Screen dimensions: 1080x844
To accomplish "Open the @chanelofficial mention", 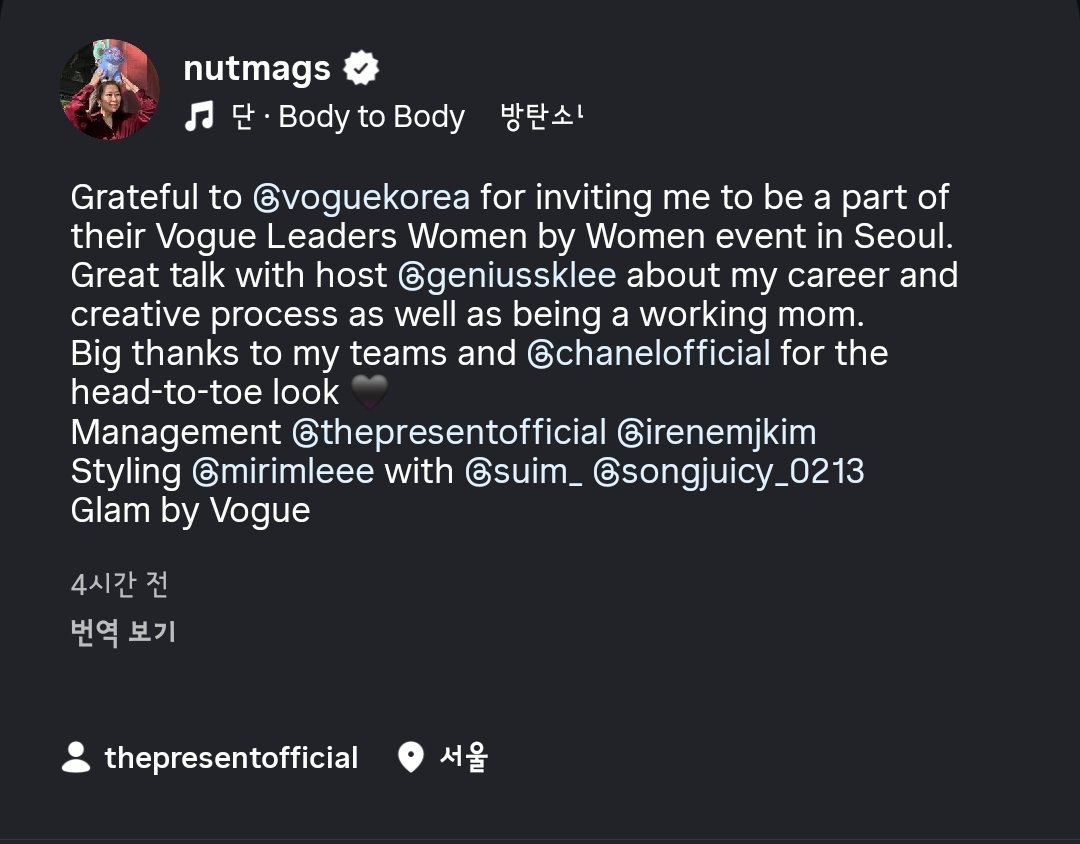I will pos(648,353).
